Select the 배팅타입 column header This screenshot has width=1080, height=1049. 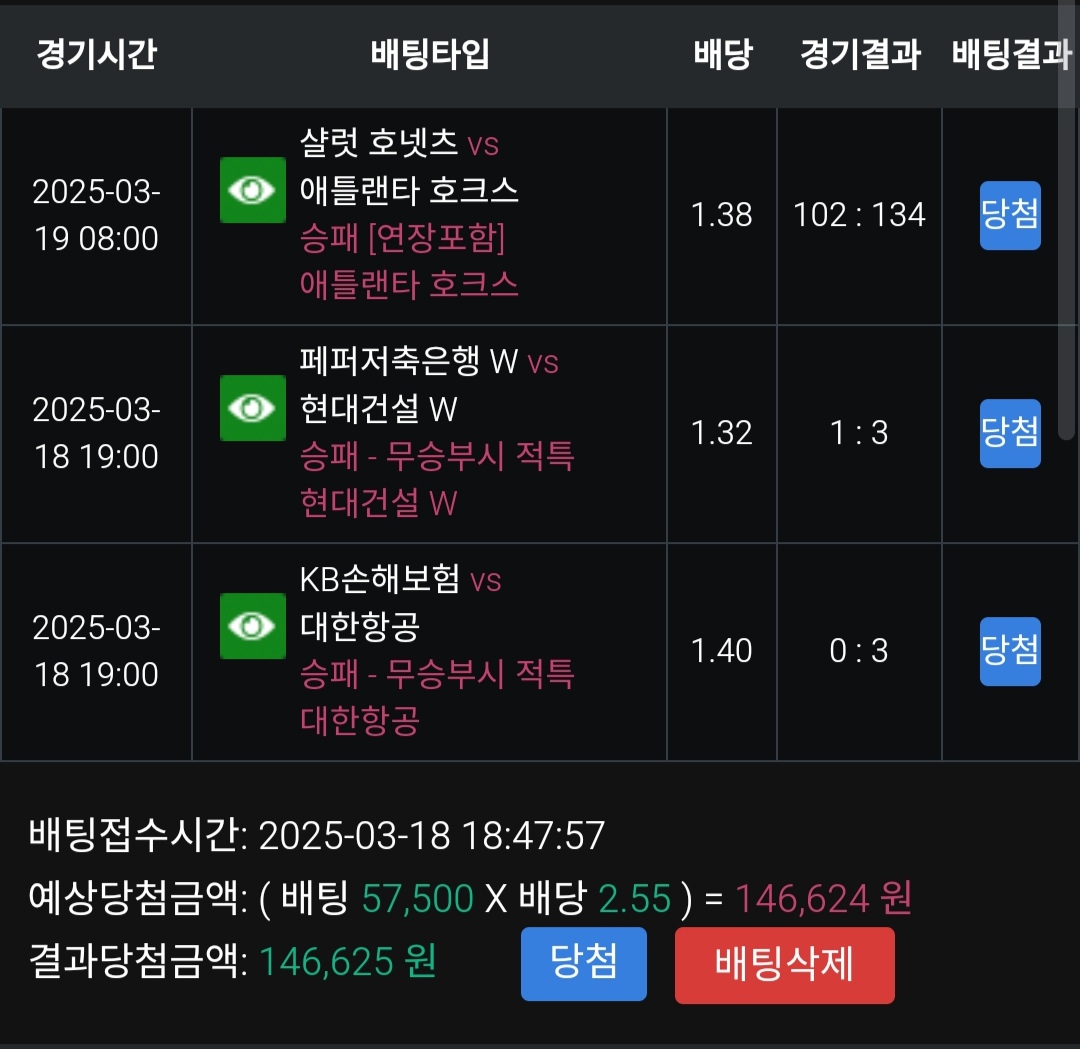(430, 54)
